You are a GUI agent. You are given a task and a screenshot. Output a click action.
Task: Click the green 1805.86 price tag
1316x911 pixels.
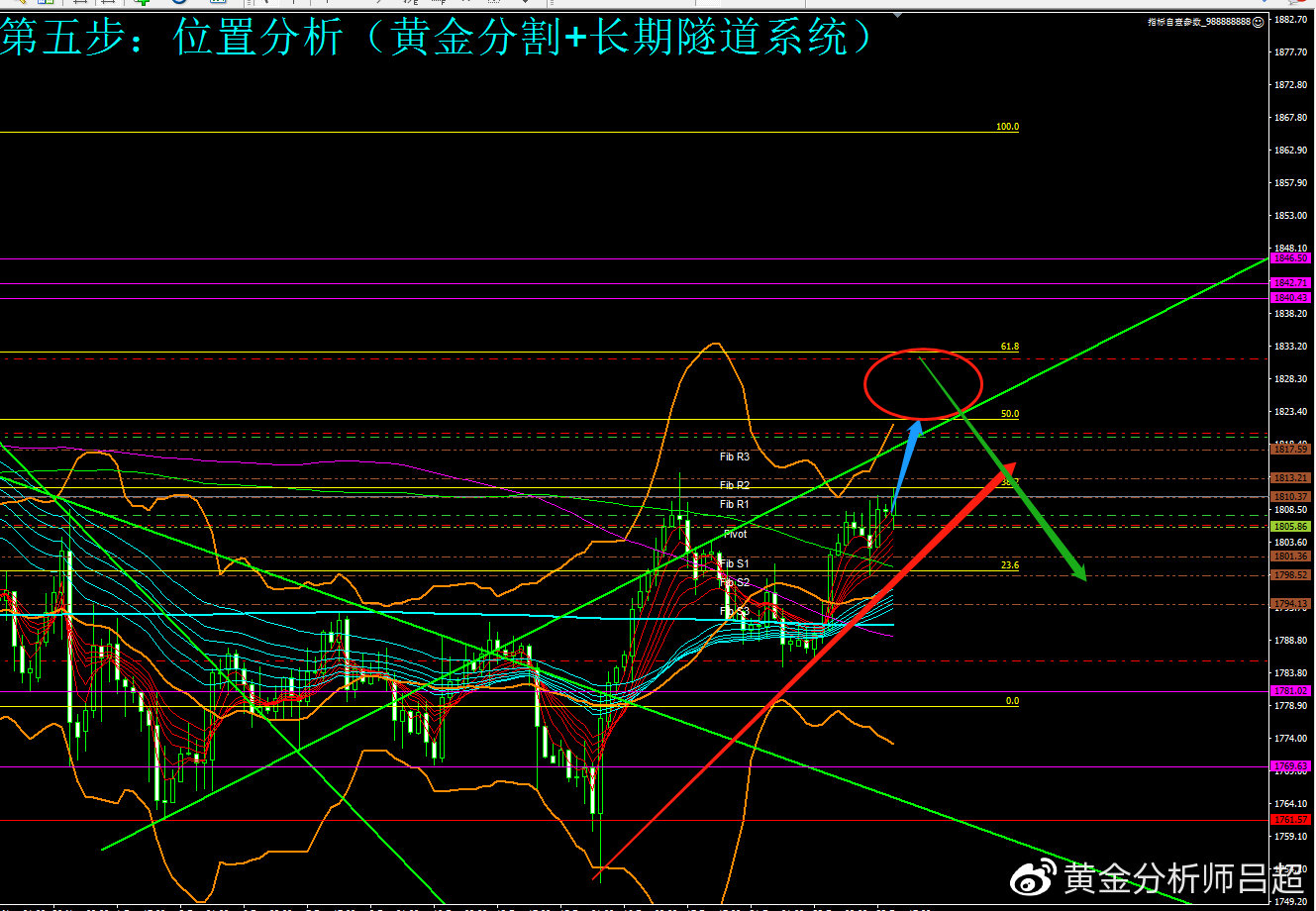click(1293, 527)
